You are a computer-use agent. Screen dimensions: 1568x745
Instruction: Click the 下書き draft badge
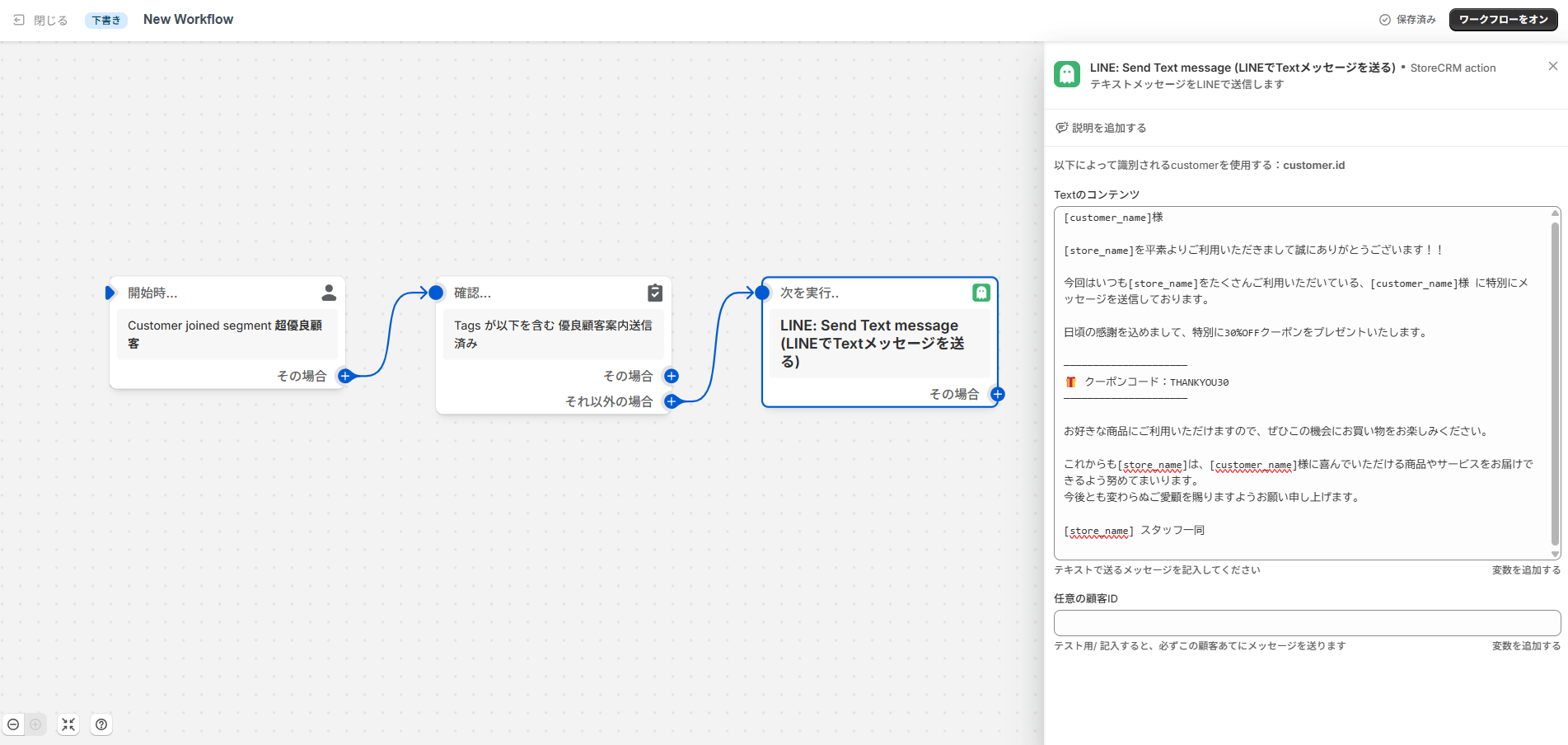point(106,20)
